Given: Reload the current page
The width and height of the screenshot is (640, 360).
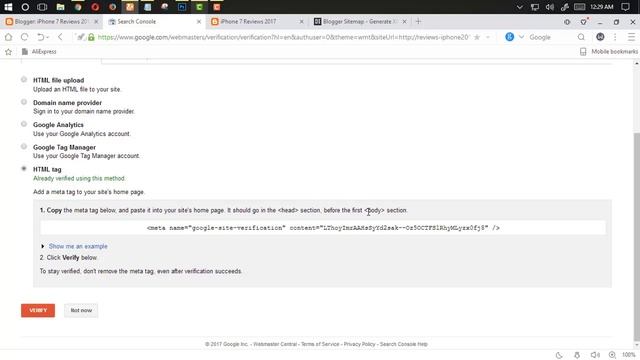Looking at the screenshot, I should [24, 37].
